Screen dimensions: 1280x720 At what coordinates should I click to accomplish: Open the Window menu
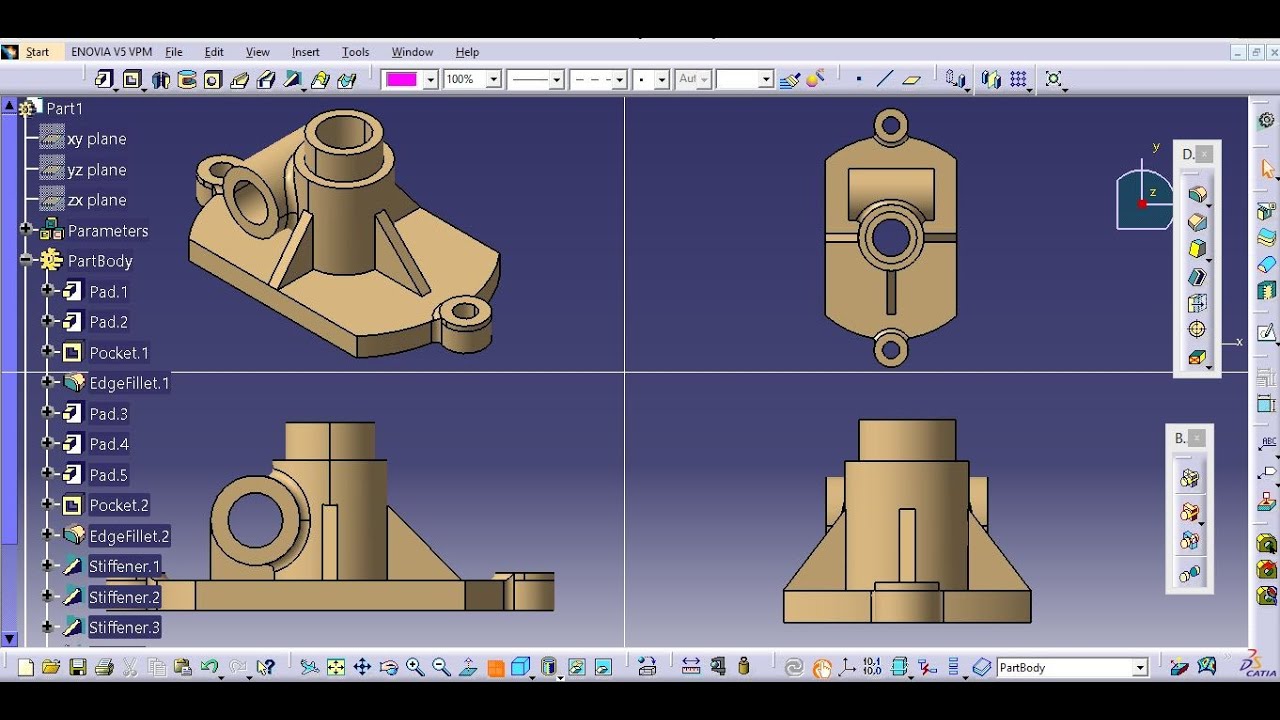click(x=412, y=52)
